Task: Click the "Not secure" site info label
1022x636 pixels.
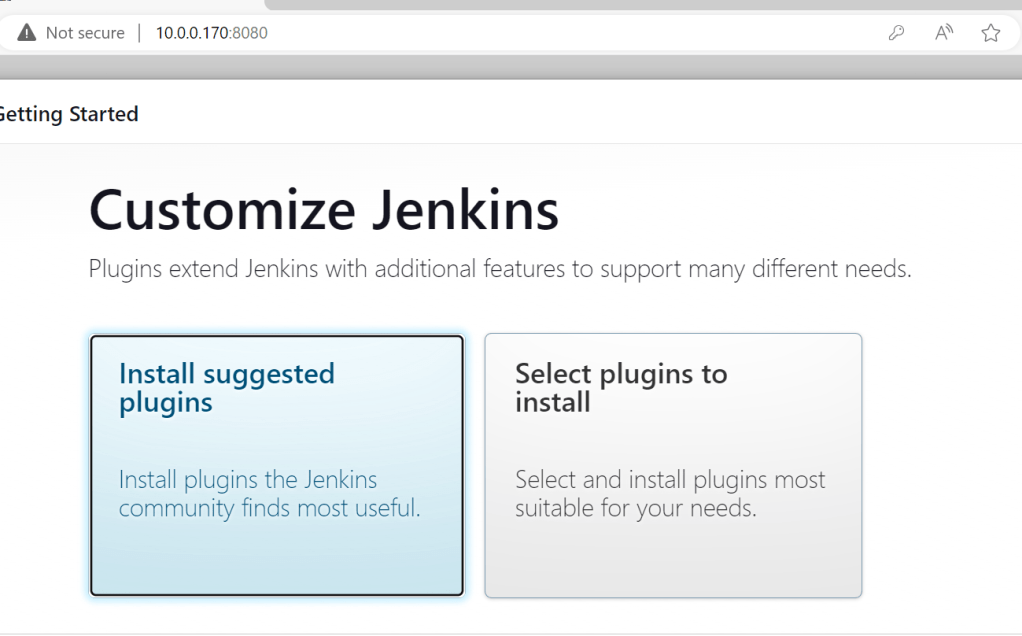Action: (x=85, y=33)
